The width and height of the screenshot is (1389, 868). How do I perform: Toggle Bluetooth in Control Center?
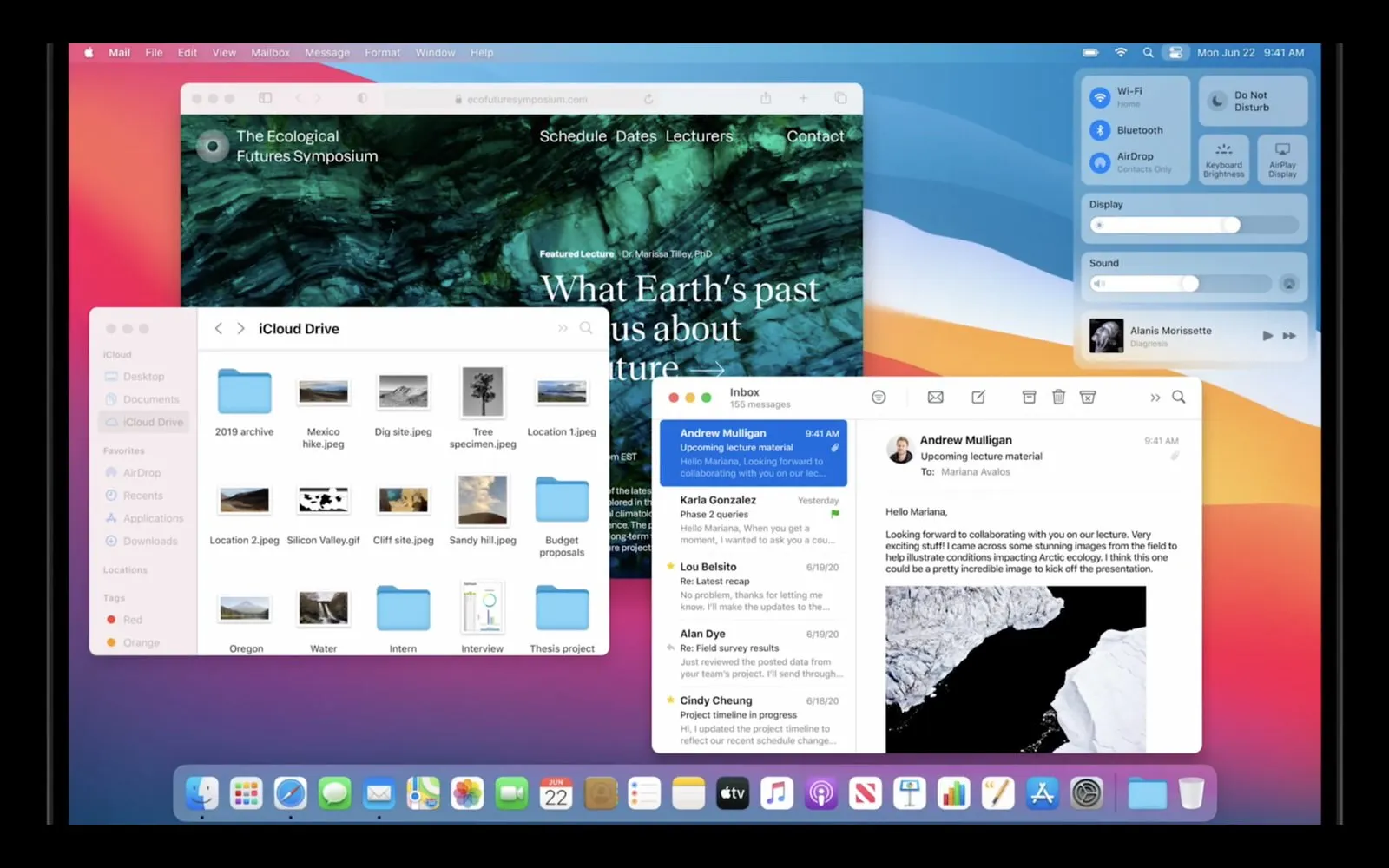(1100, 130)
